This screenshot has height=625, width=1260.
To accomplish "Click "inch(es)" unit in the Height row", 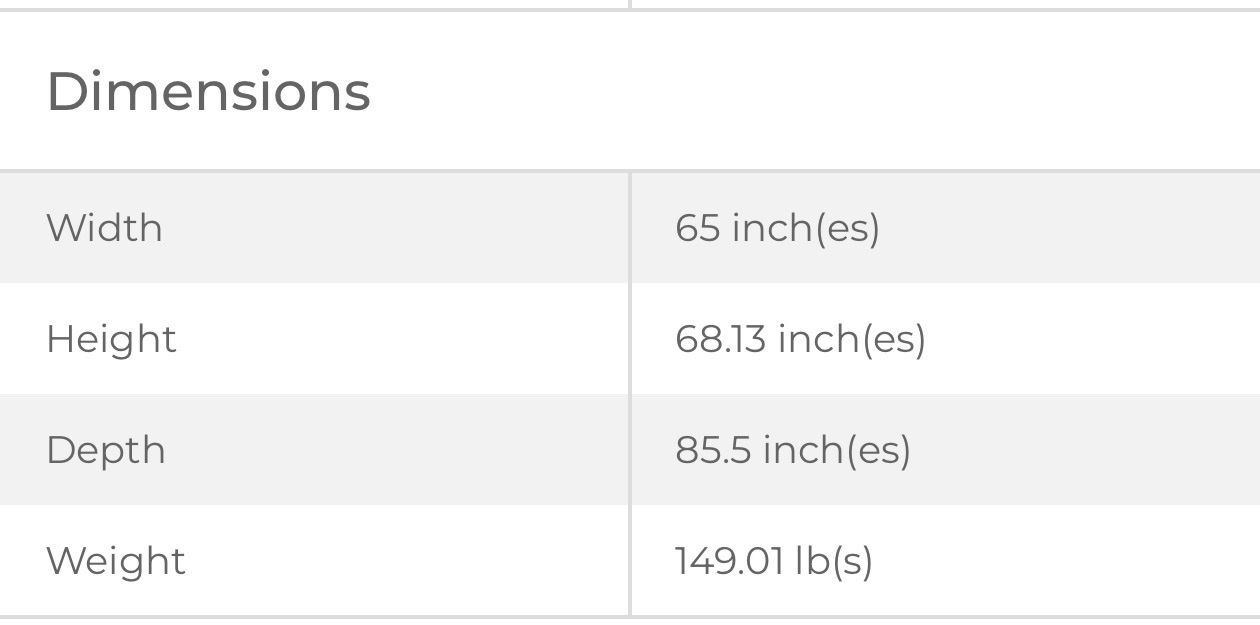I will tap(852, 340).
